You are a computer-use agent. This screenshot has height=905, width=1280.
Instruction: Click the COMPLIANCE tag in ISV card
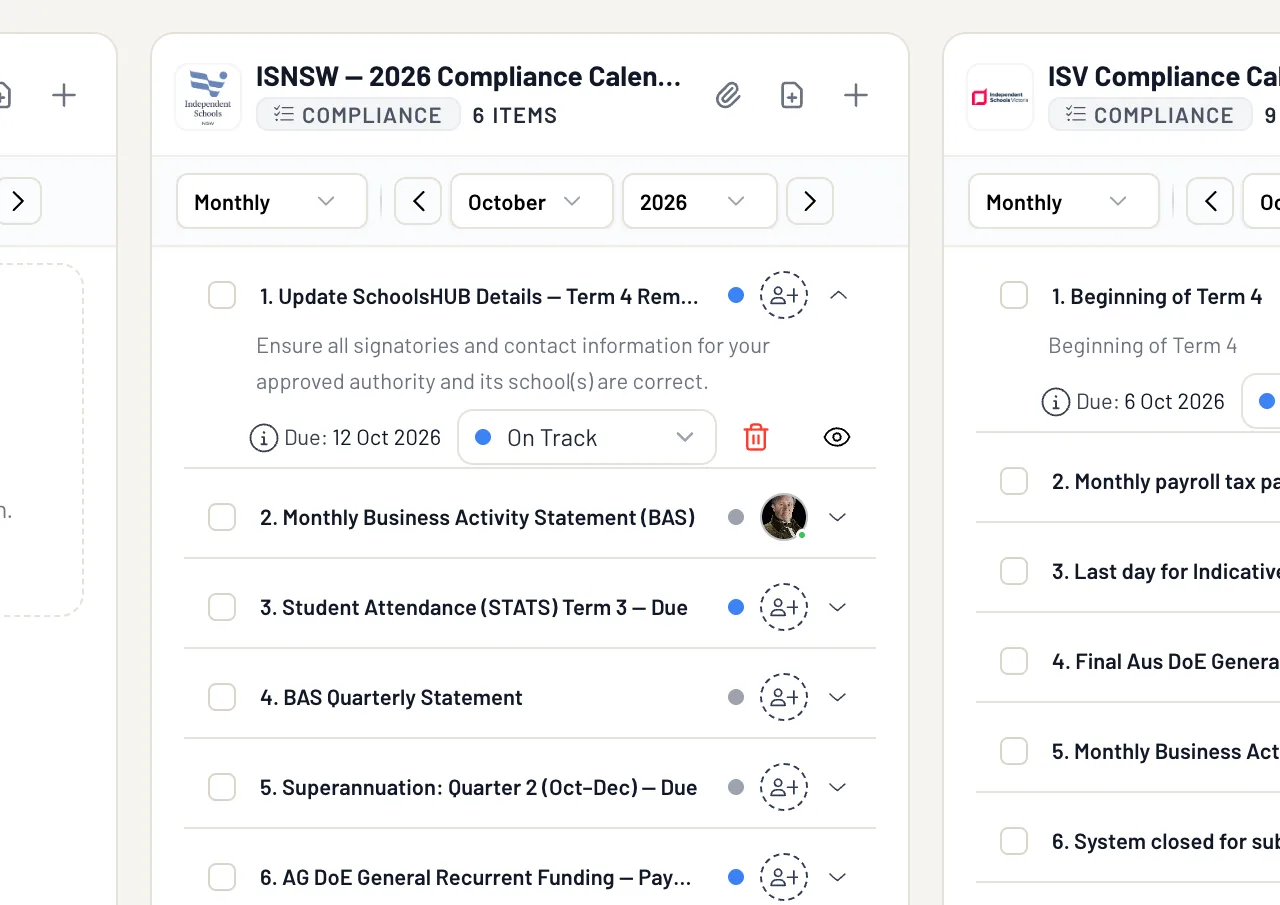[x=1150, y=115]
